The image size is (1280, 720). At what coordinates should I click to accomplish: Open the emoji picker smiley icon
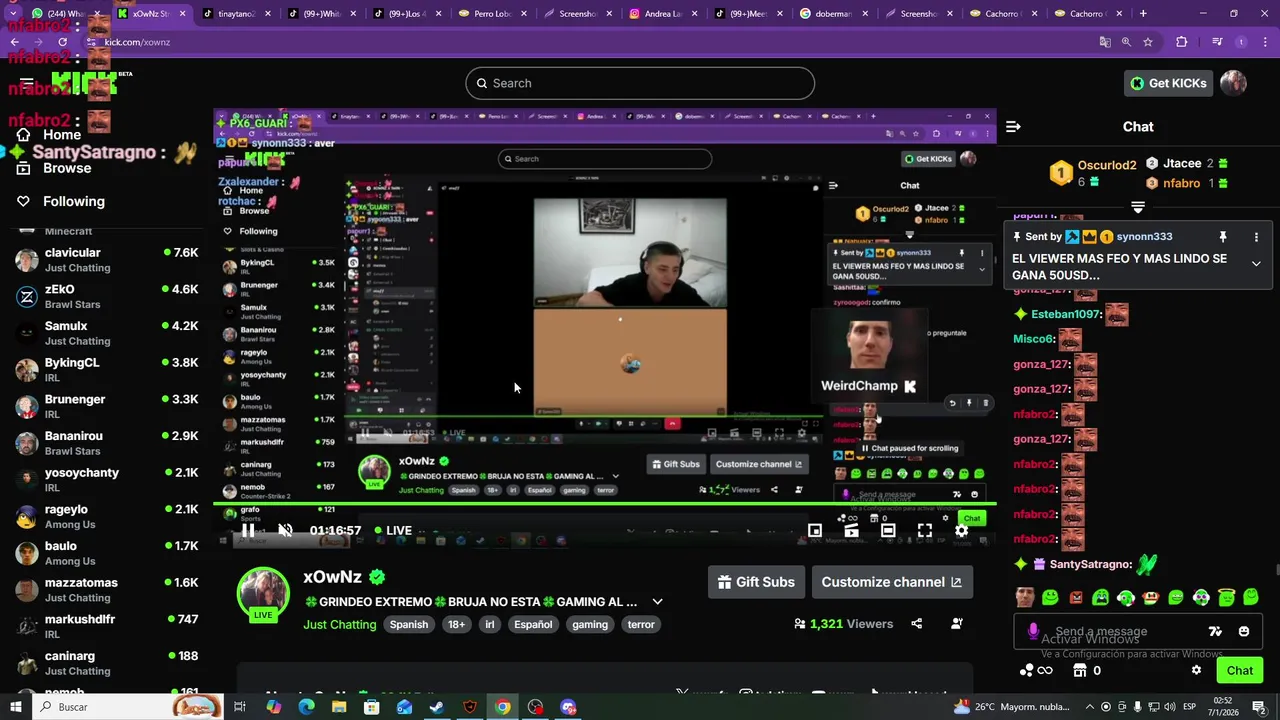(1244, 632)
